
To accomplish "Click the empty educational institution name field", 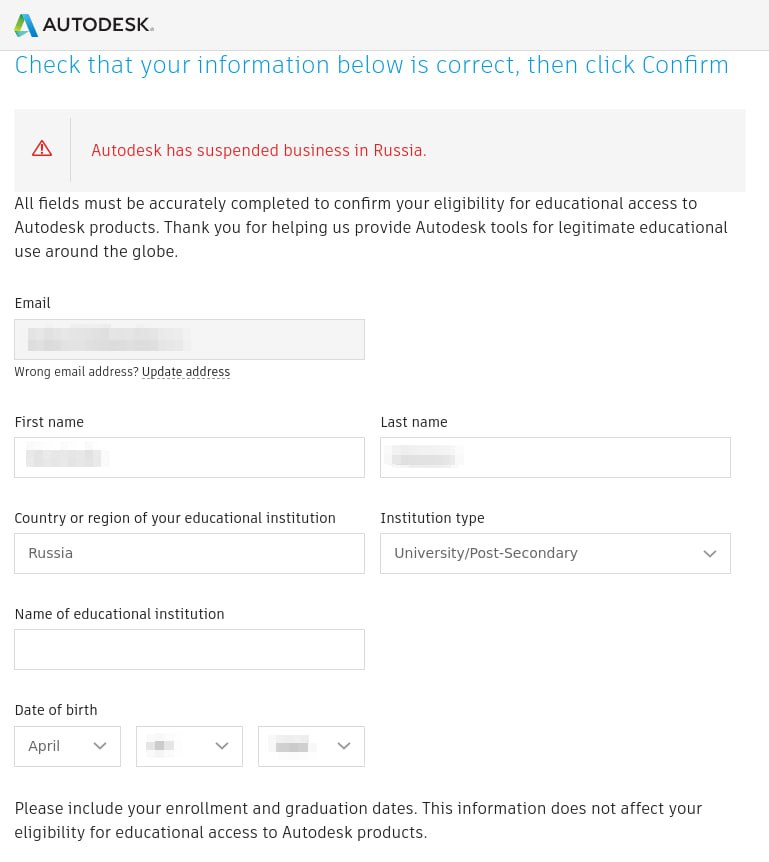I will 189,649.
